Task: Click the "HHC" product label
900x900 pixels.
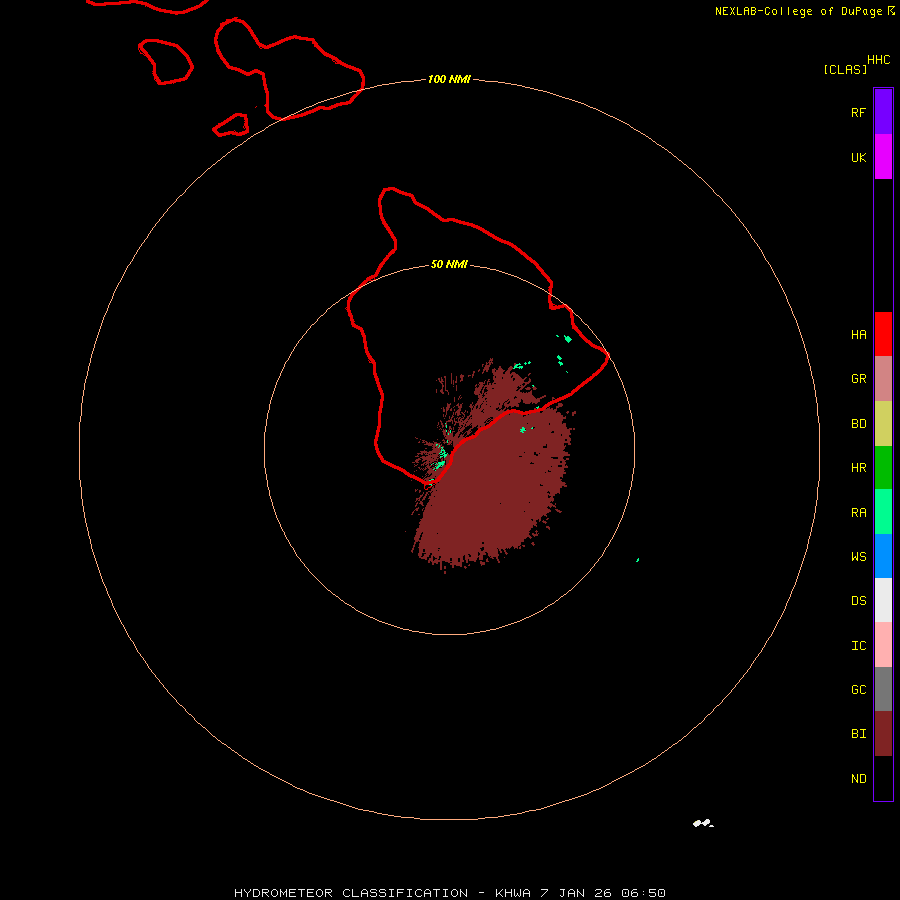Action: click(878, 60)
